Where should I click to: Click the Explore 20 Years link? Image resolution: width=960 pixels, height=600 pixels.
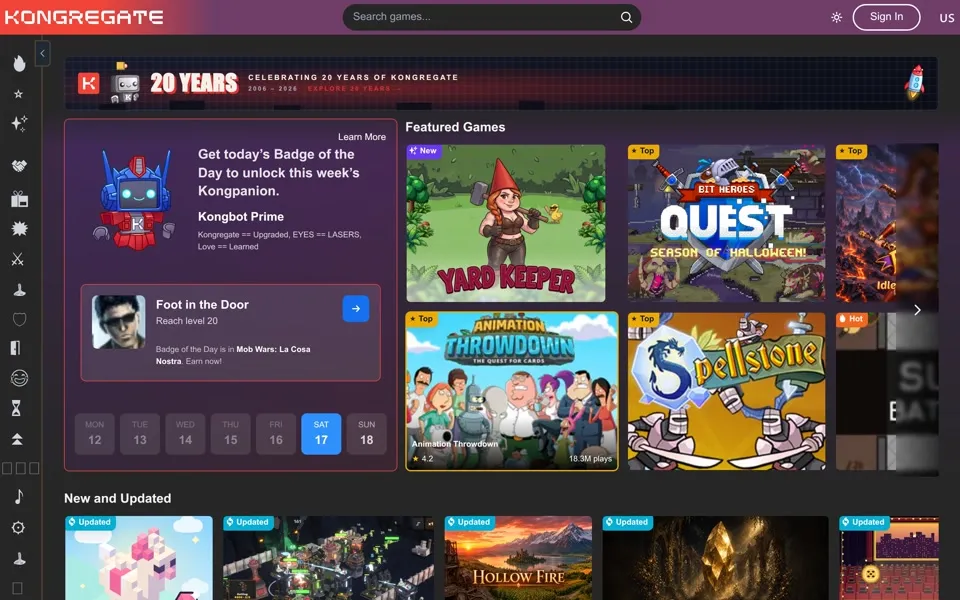point(354,89)
